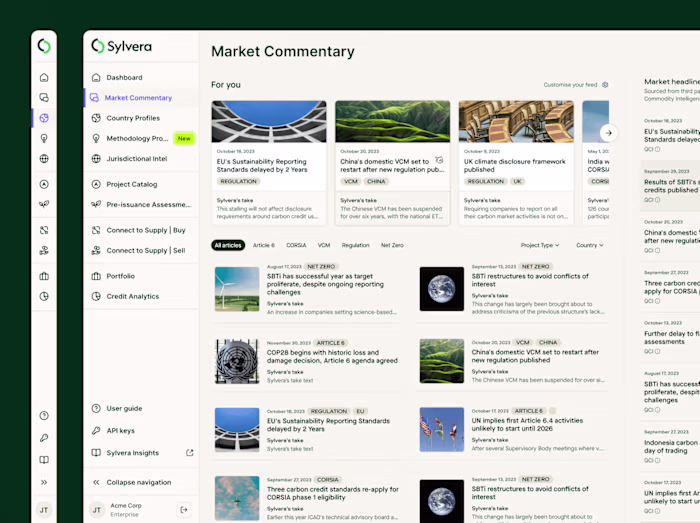Click the JT avatar in expanded sidebar
This screenshot has width=700, height=523.
96,510
